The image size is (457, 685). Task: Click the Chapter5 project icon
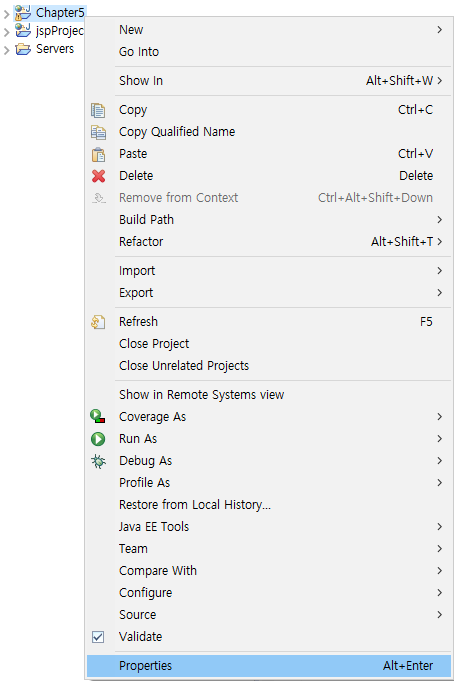[22, 13]
